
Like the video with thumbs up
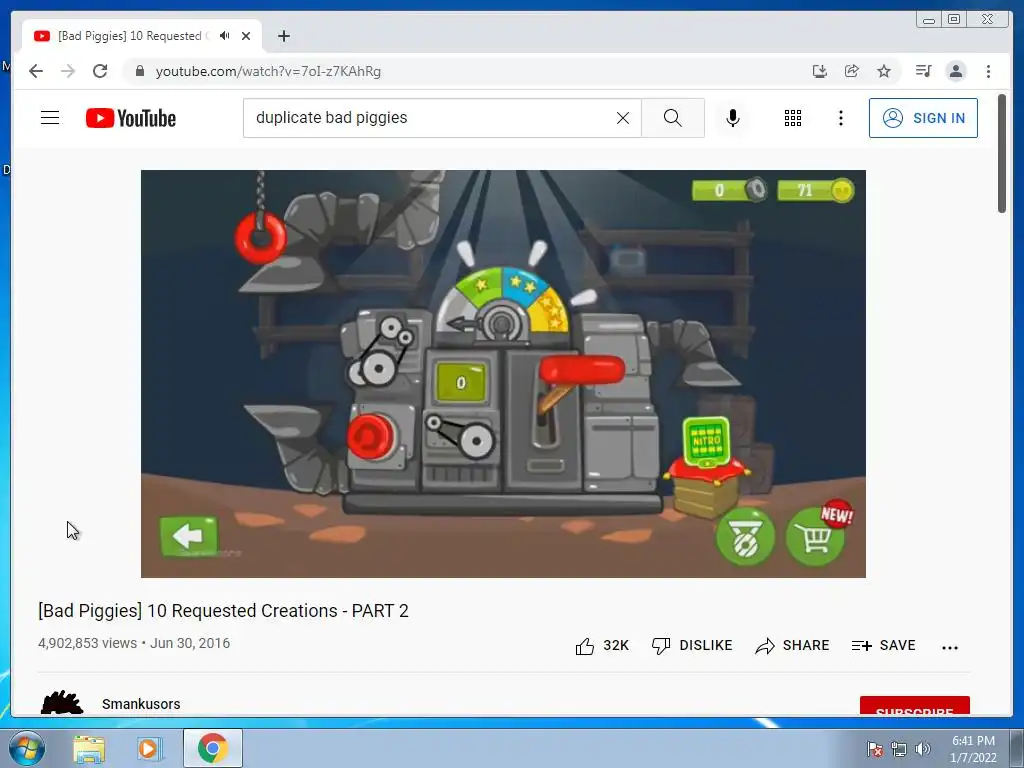[x=601, y=645]
